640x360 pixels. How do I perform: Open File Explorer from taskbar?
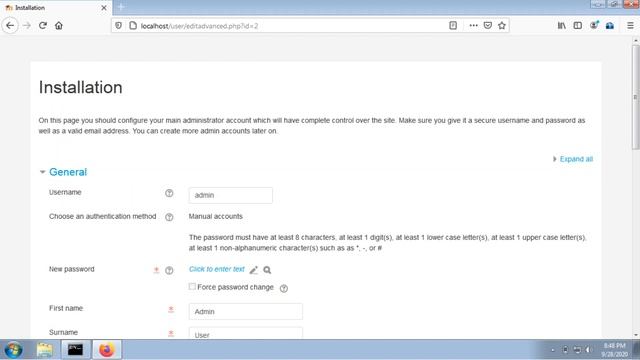44,350
